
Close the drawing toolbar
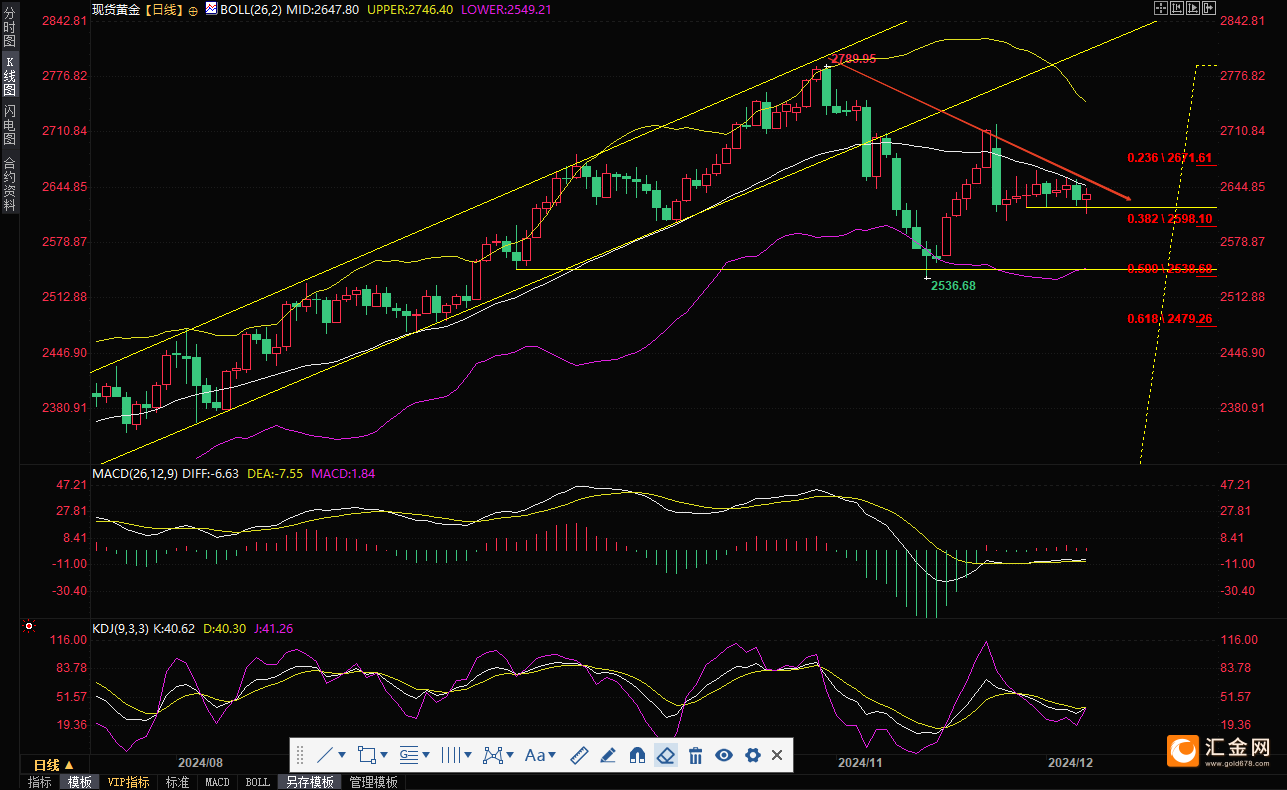click(x=777, y=755)
